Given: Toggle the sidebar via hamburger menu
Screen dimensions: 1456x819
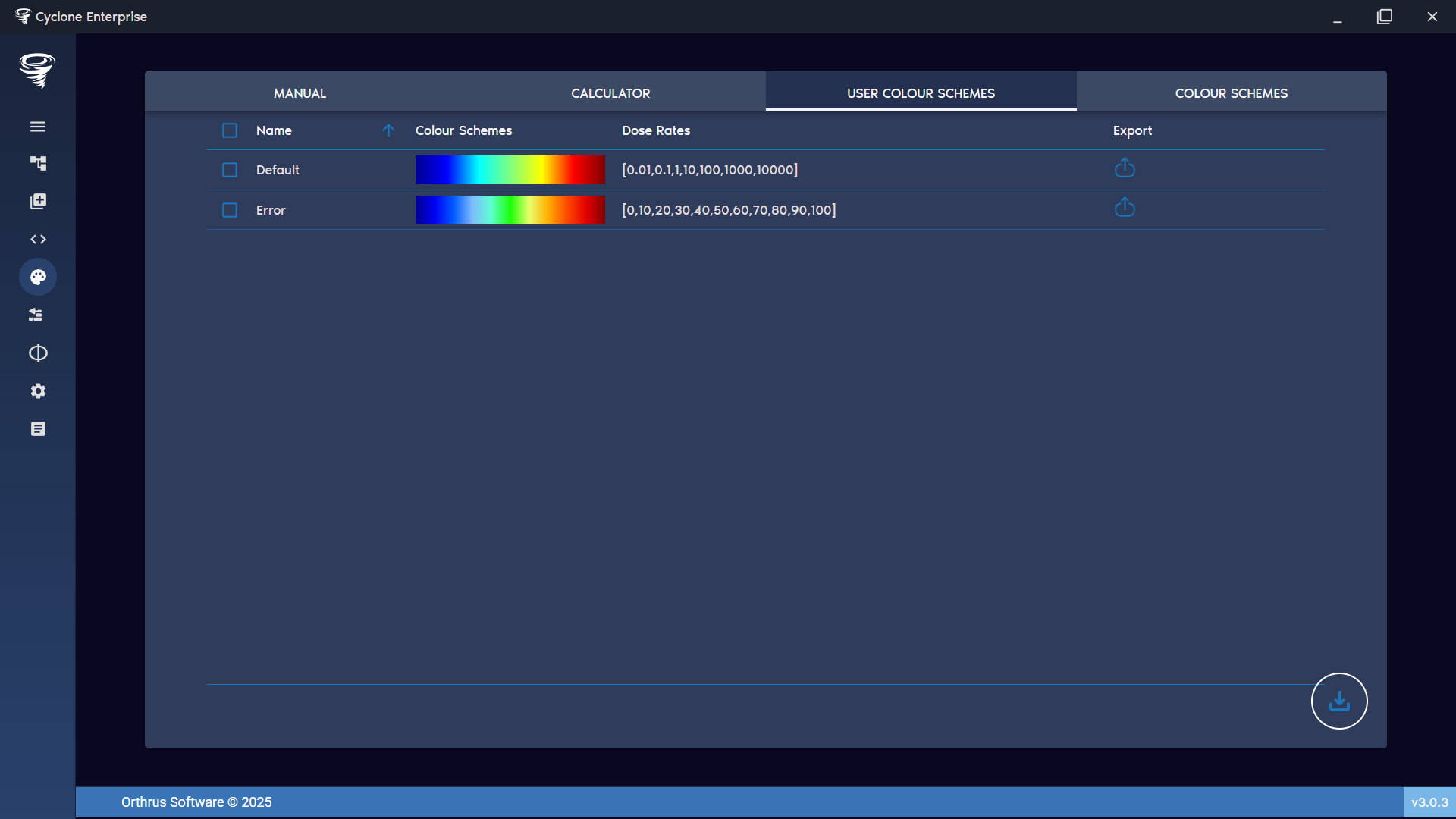Looking at the screenshot, I should pos(38,126).
